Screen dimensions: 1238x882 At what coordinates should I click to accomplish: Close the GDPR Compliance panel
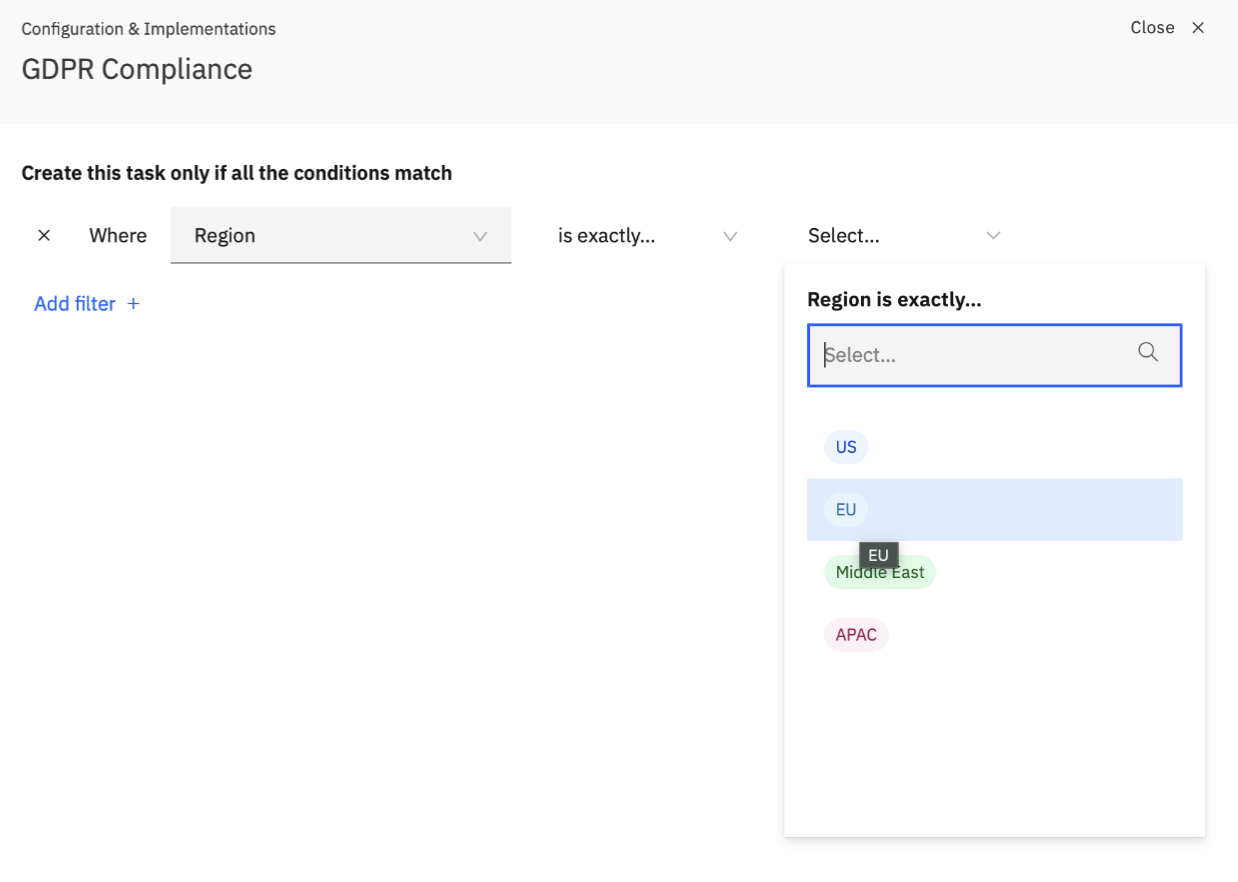[1167, 28]
